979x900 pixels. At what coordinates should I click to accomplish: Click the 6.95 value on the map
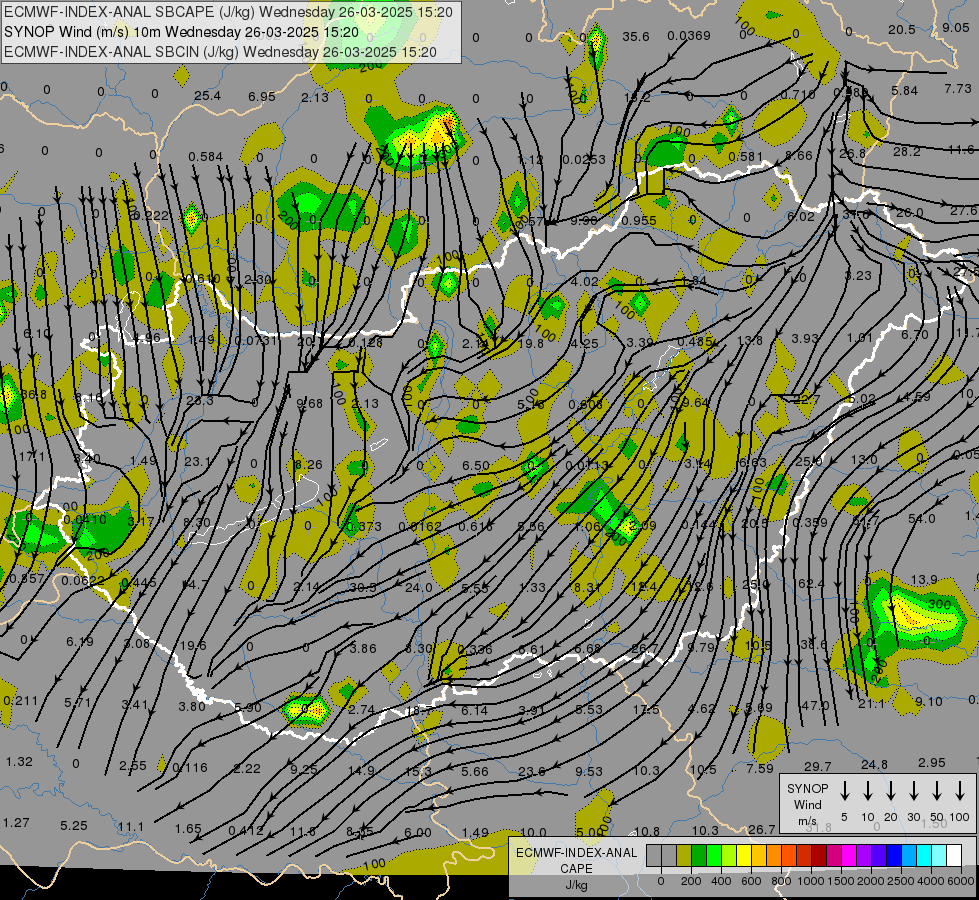click(262, 96)
